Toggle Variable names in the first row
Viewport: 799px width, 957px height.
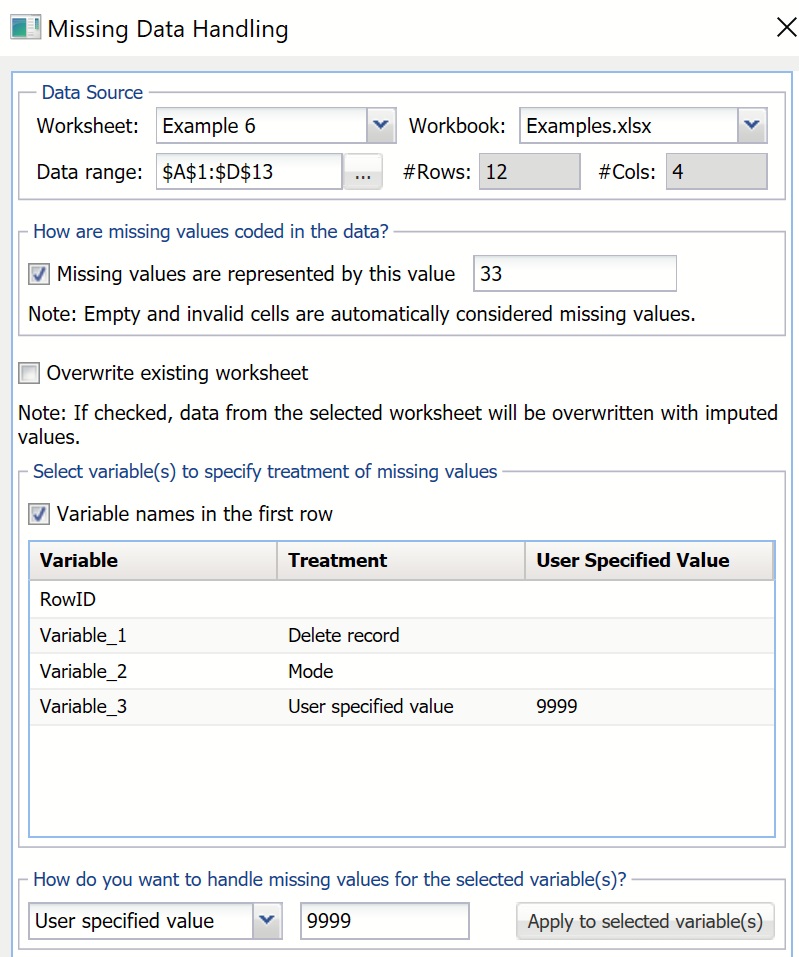coord(39,515)
